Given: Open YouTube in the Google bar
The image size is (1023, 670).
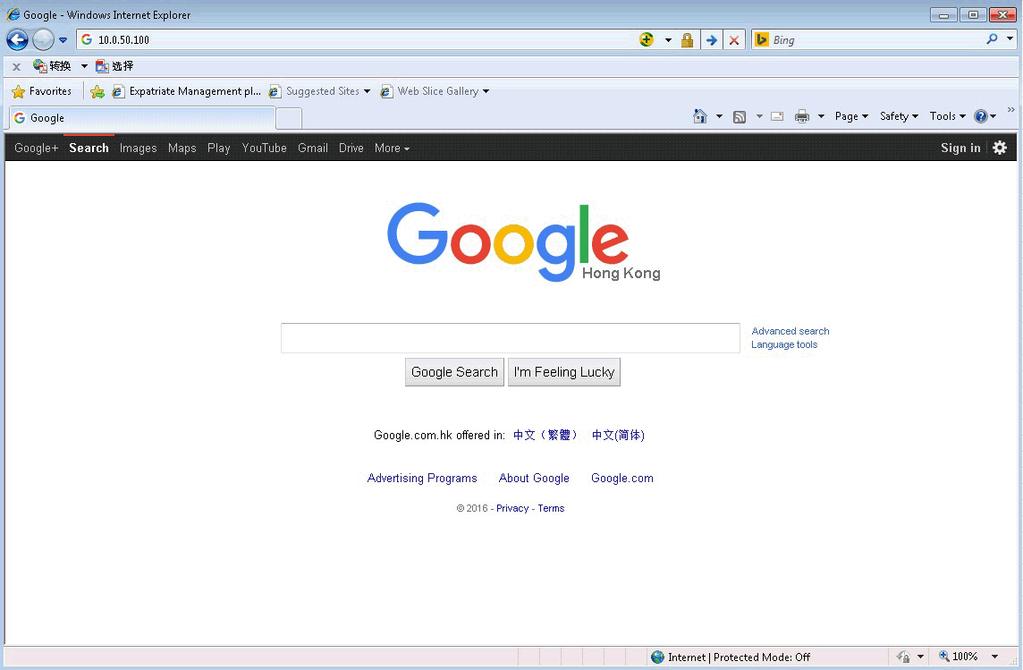Looking at the screenshot, I should tap(264, 148).
